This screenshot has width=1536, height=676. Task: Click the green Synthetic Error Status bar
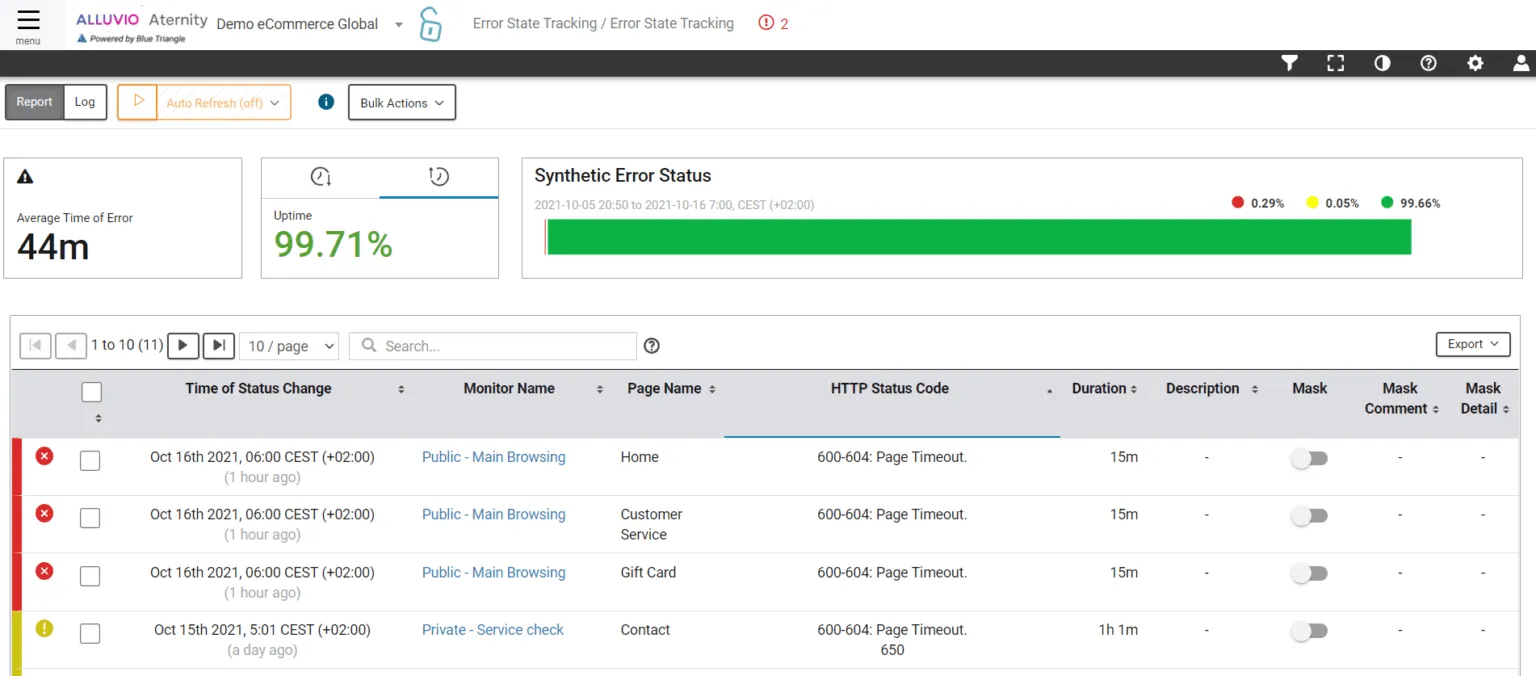click(x=978, y=237)
